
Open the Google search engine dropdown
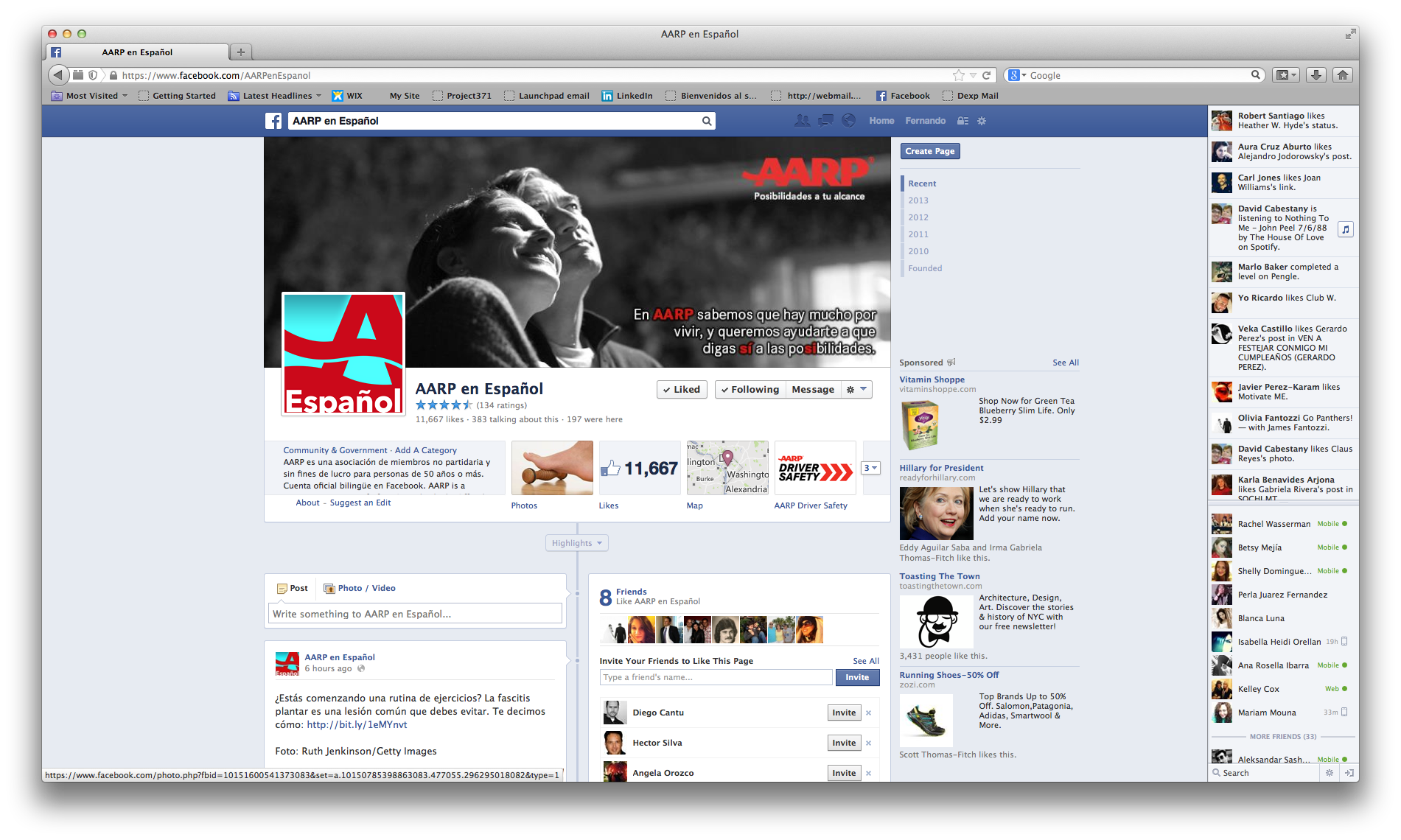click(1017, 75)
